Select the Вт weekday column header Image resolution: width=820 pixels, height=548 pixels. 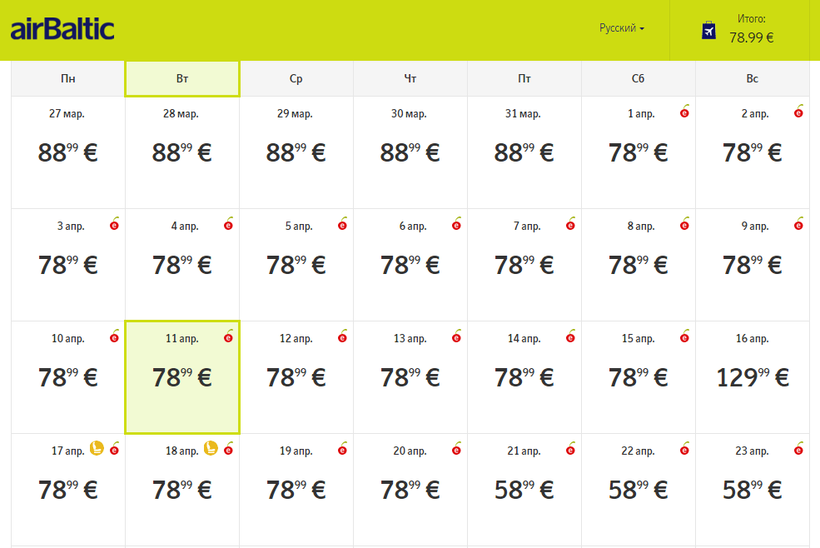coord(182,79)
